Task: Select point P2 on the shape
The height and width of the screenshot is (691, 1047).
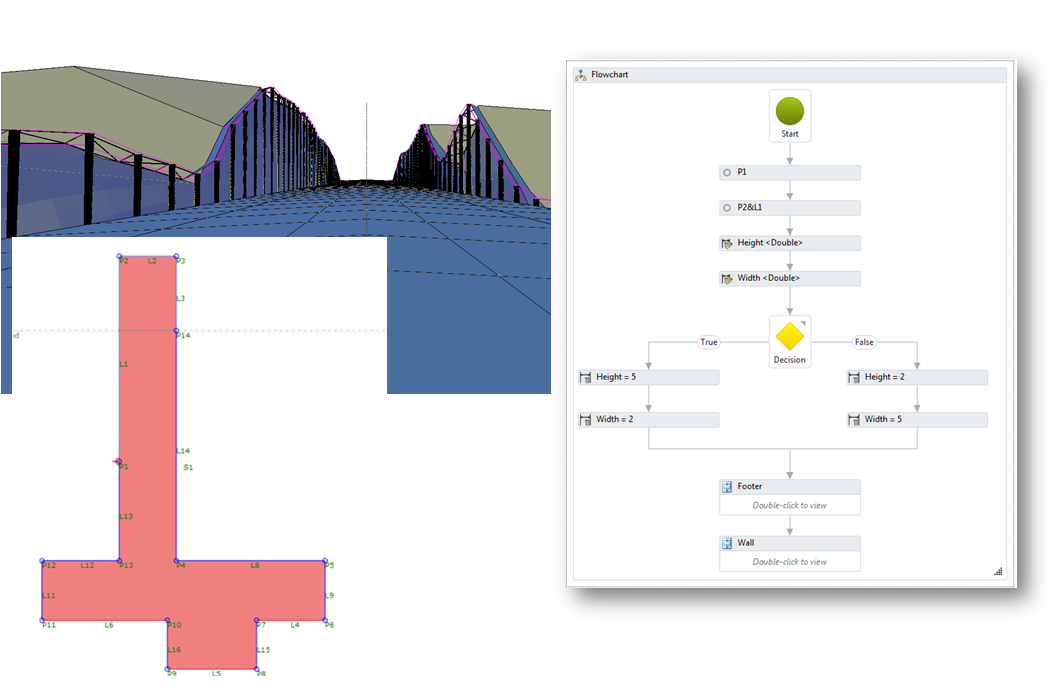Action: [x=120, y=256]
